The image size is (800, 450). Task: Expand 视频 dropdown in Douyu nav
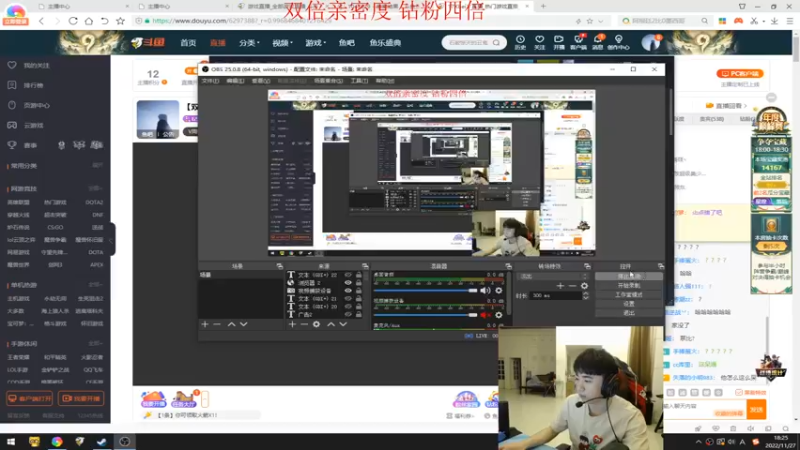(282, 43)
